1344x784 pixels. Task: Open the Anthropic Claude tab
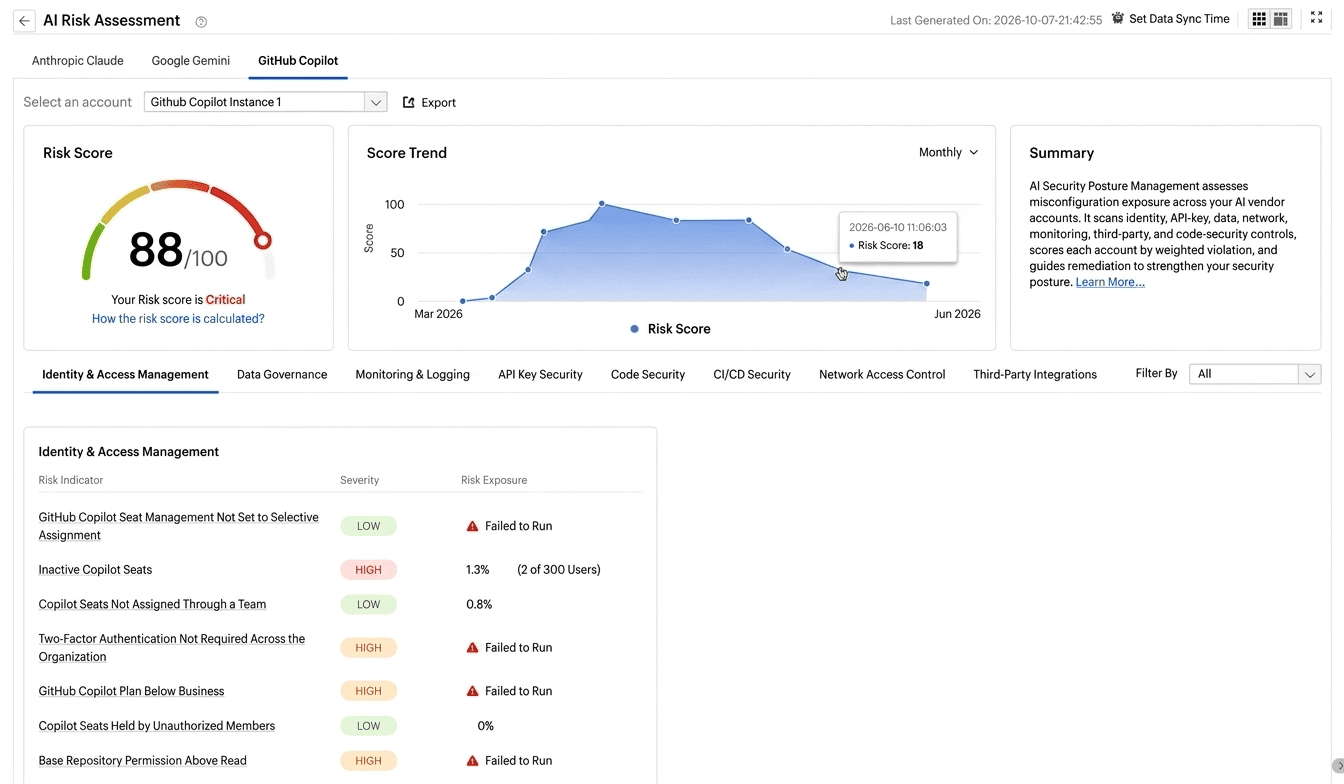click(78, 61)
